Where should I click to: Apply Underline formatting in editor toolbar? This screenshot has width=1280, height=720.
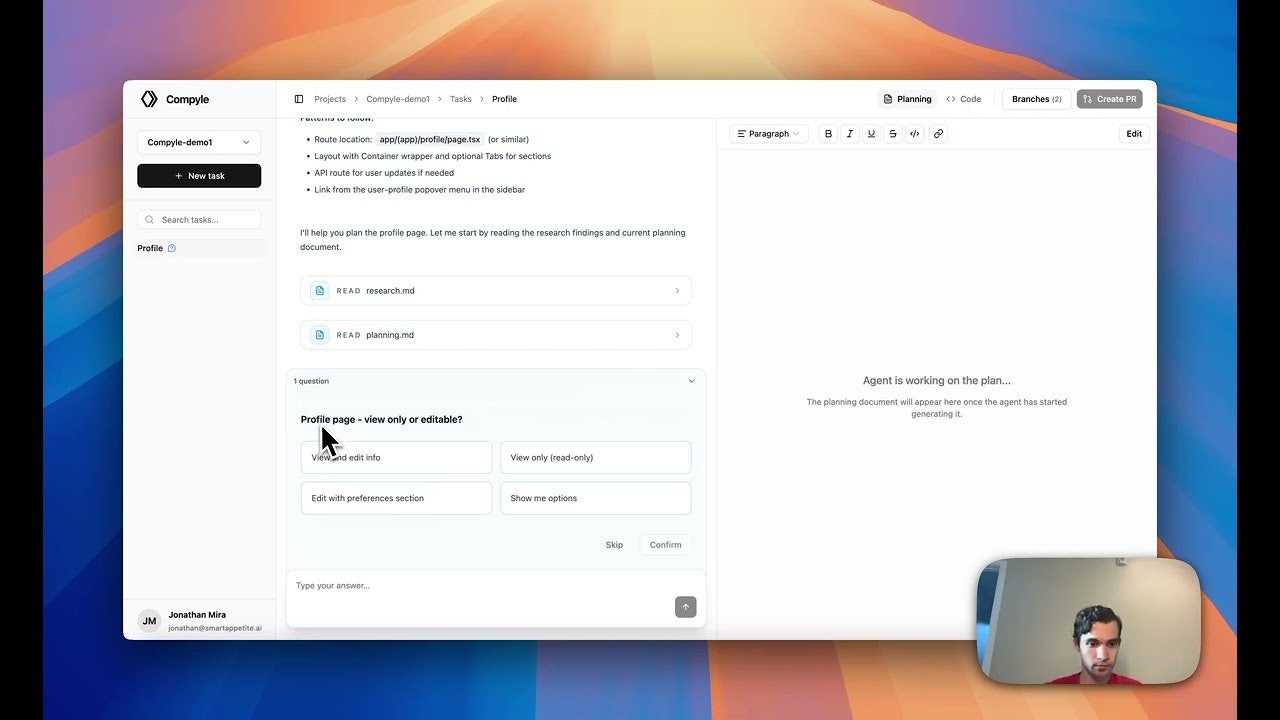coord(871,134)
